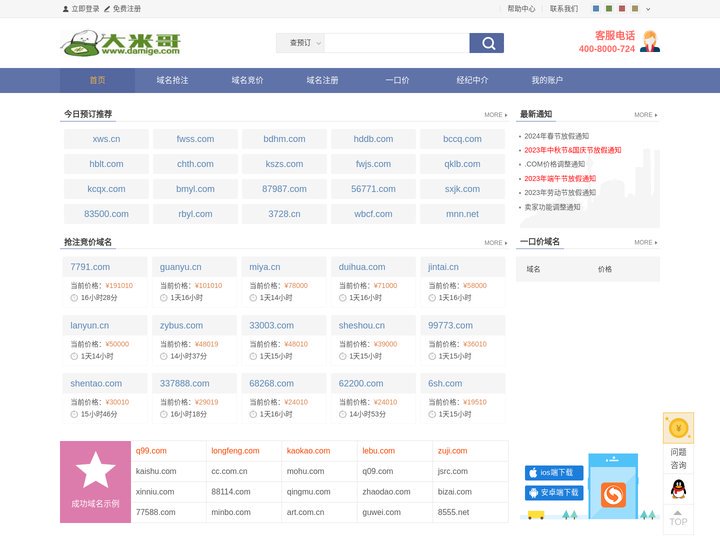Open recommended domain xws.cn
This screenshot has height=540, width=720.
click(107, 139)
